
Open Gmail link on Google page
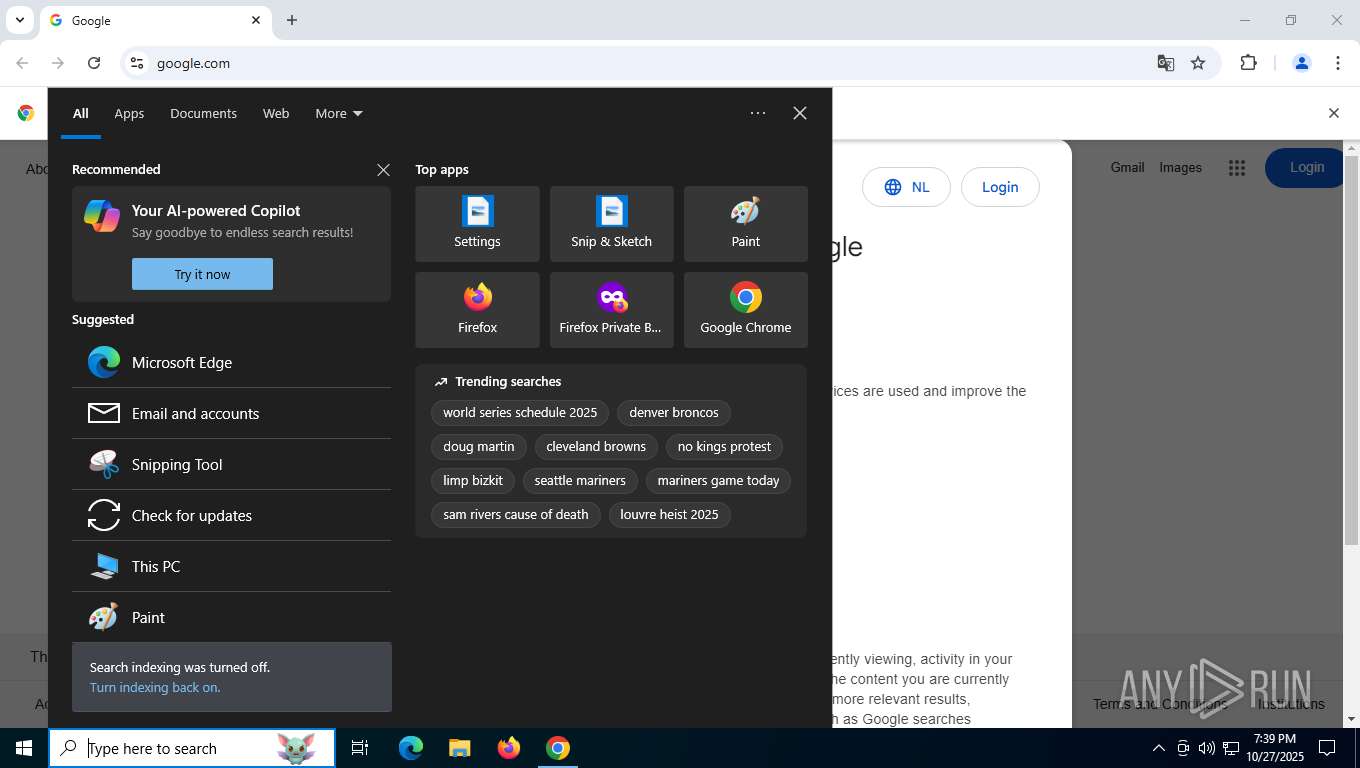(1127, 167)
